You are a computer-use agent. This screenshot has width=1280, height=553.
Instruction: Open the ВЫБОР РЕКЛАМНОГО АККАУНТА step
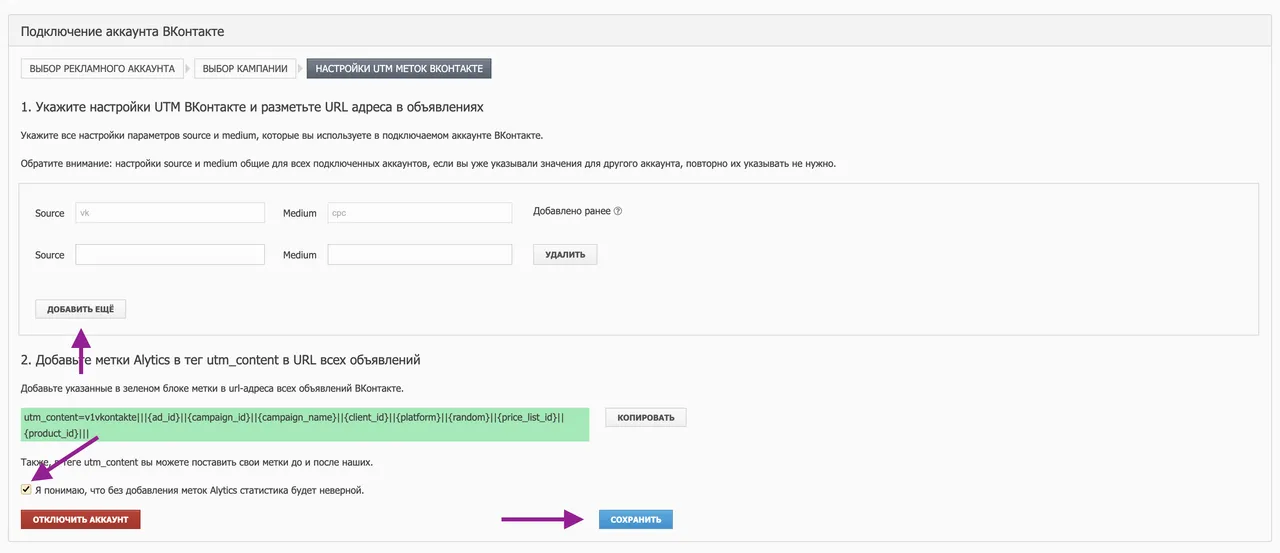pos(103,69)
